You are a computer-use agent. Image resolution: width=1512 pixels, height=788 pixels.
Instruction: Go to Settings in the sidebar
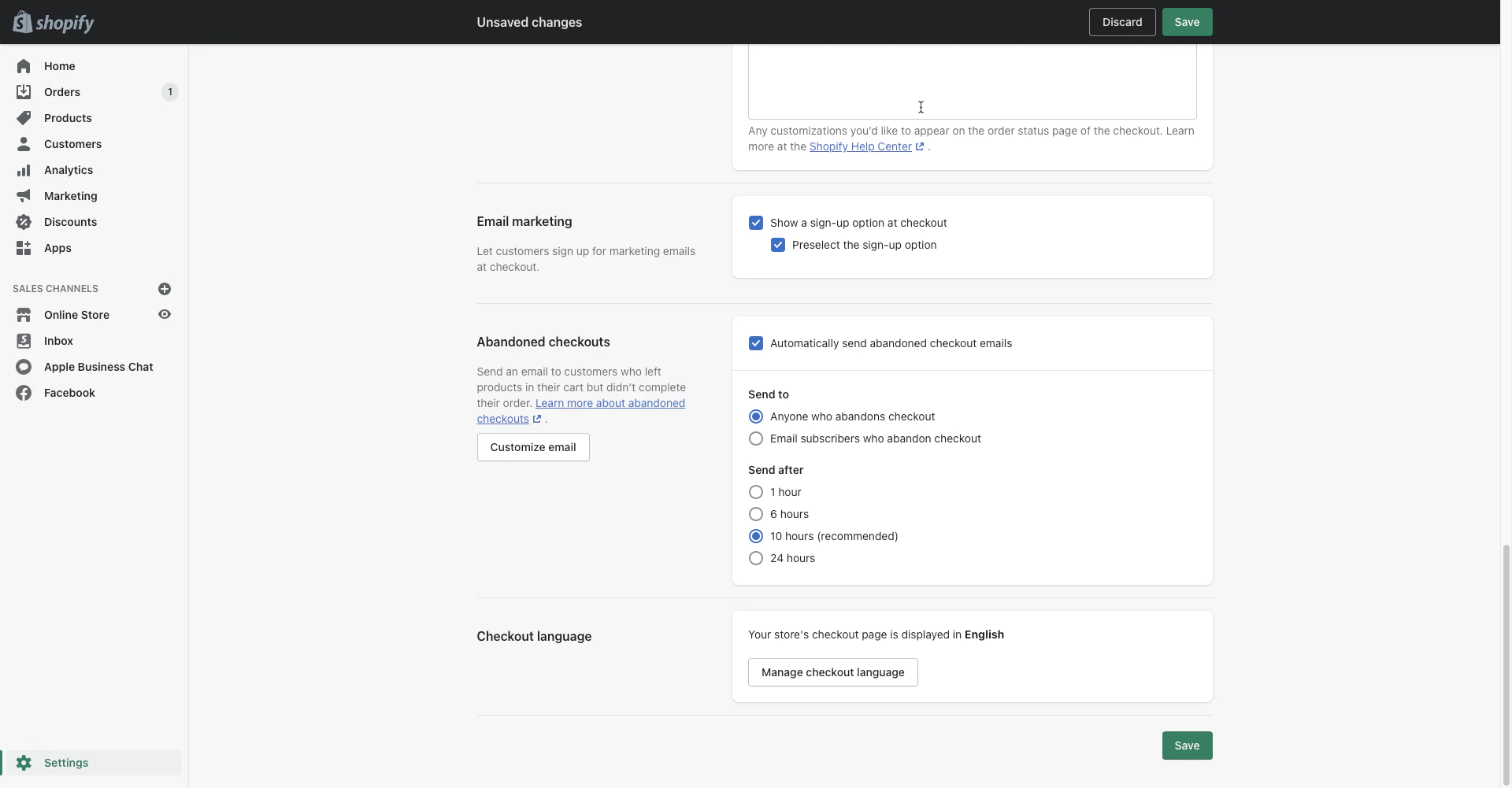tap(66, 763)
